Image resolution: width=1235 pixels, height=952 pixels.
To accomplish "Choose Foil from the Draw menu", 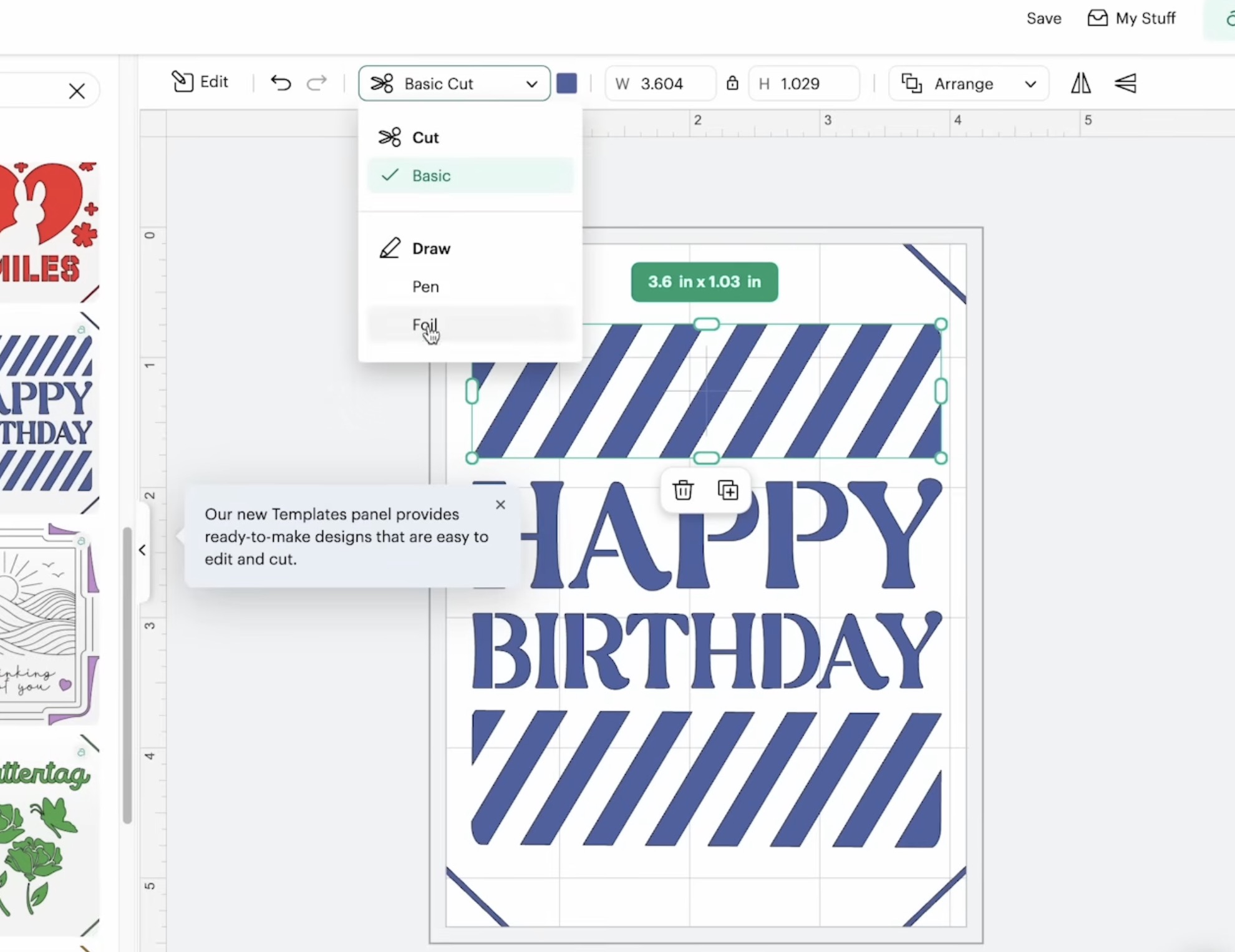I will [x=425, y=324].
